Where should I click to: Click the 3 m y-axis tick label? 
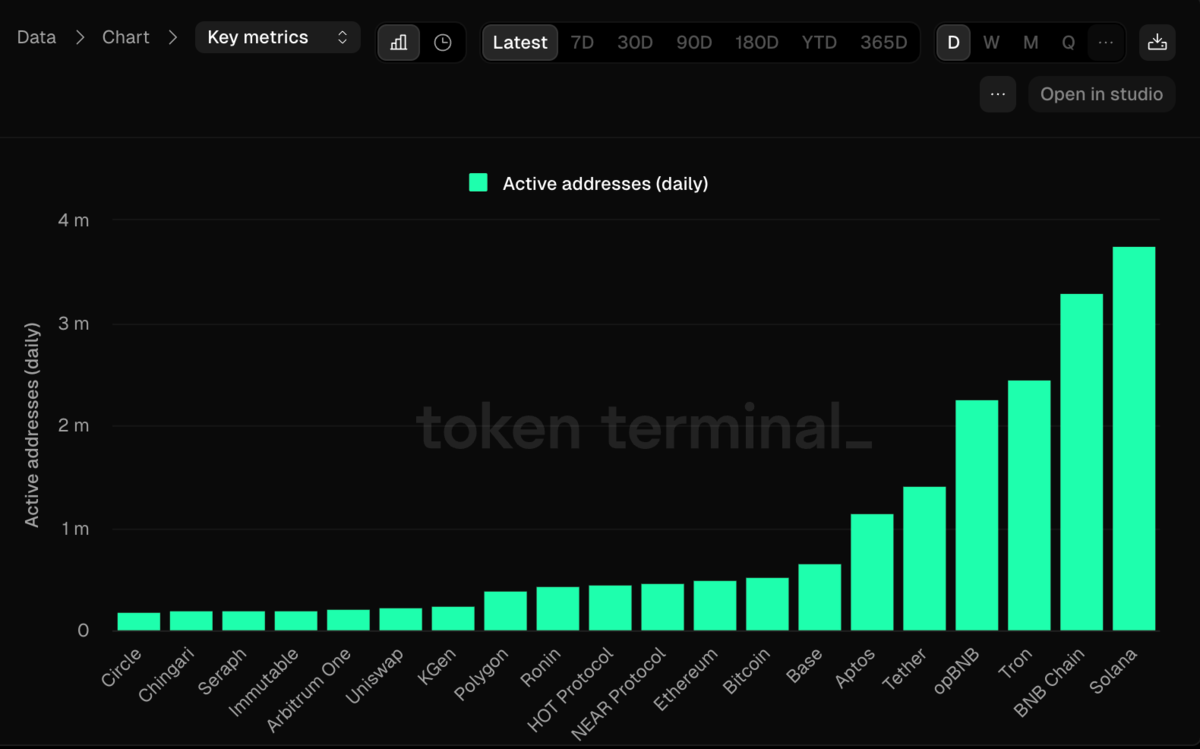pyautogui.click(x=73, y=324)
